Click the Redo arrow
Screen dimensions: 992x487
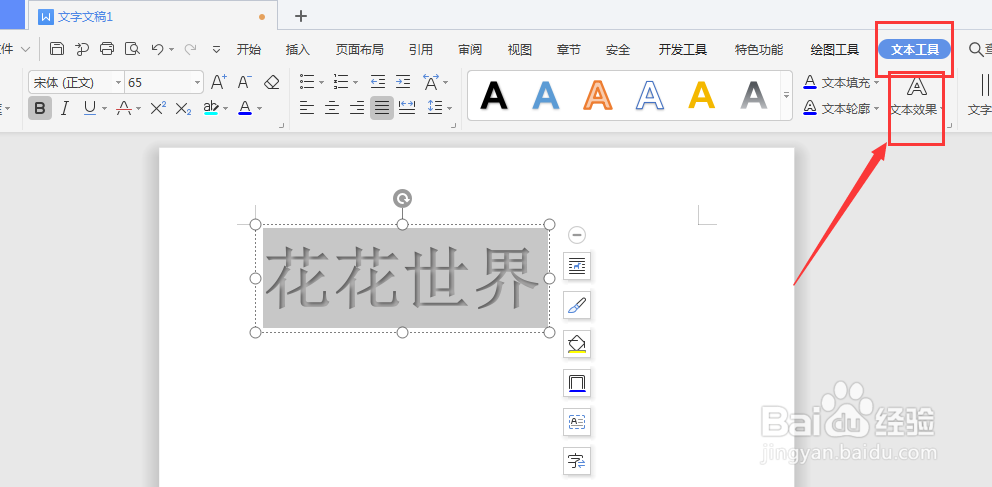189,49
